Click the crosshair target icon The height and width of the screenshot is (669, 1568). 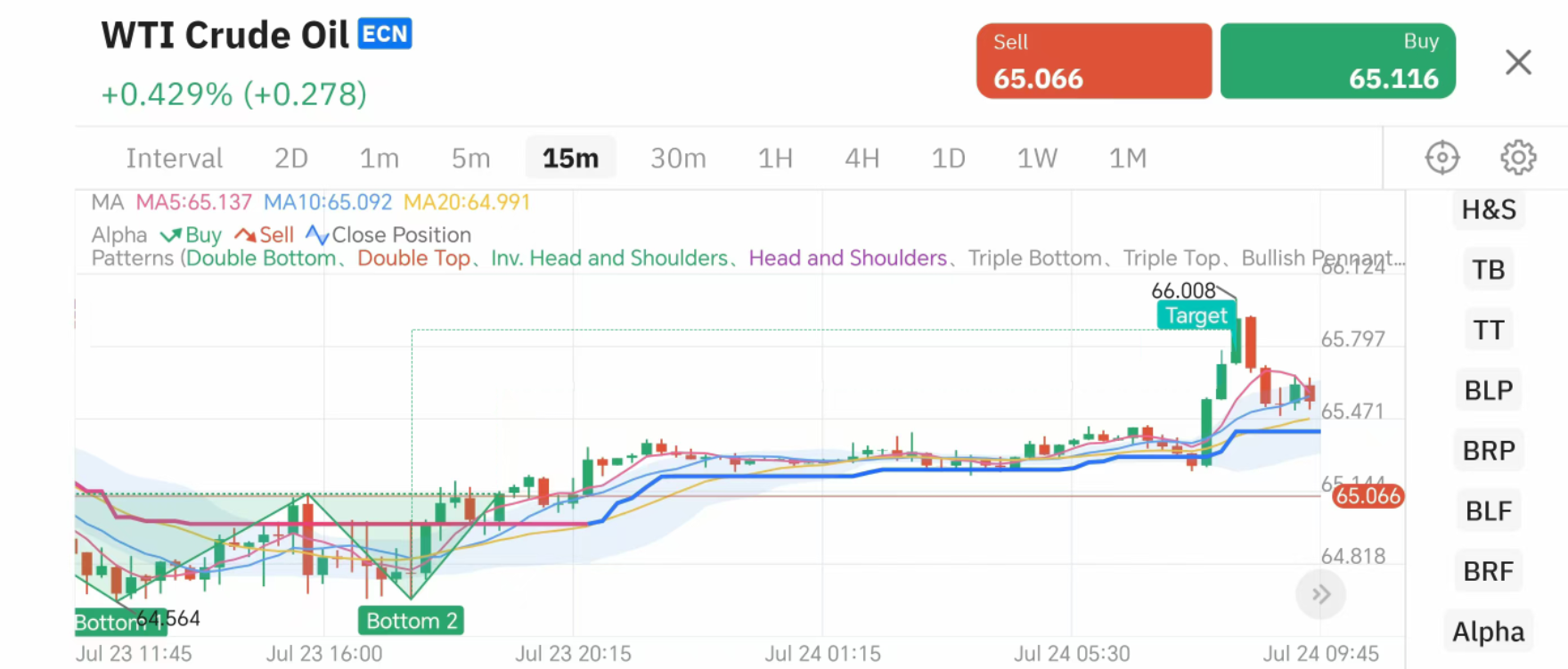click(1441, 158)
